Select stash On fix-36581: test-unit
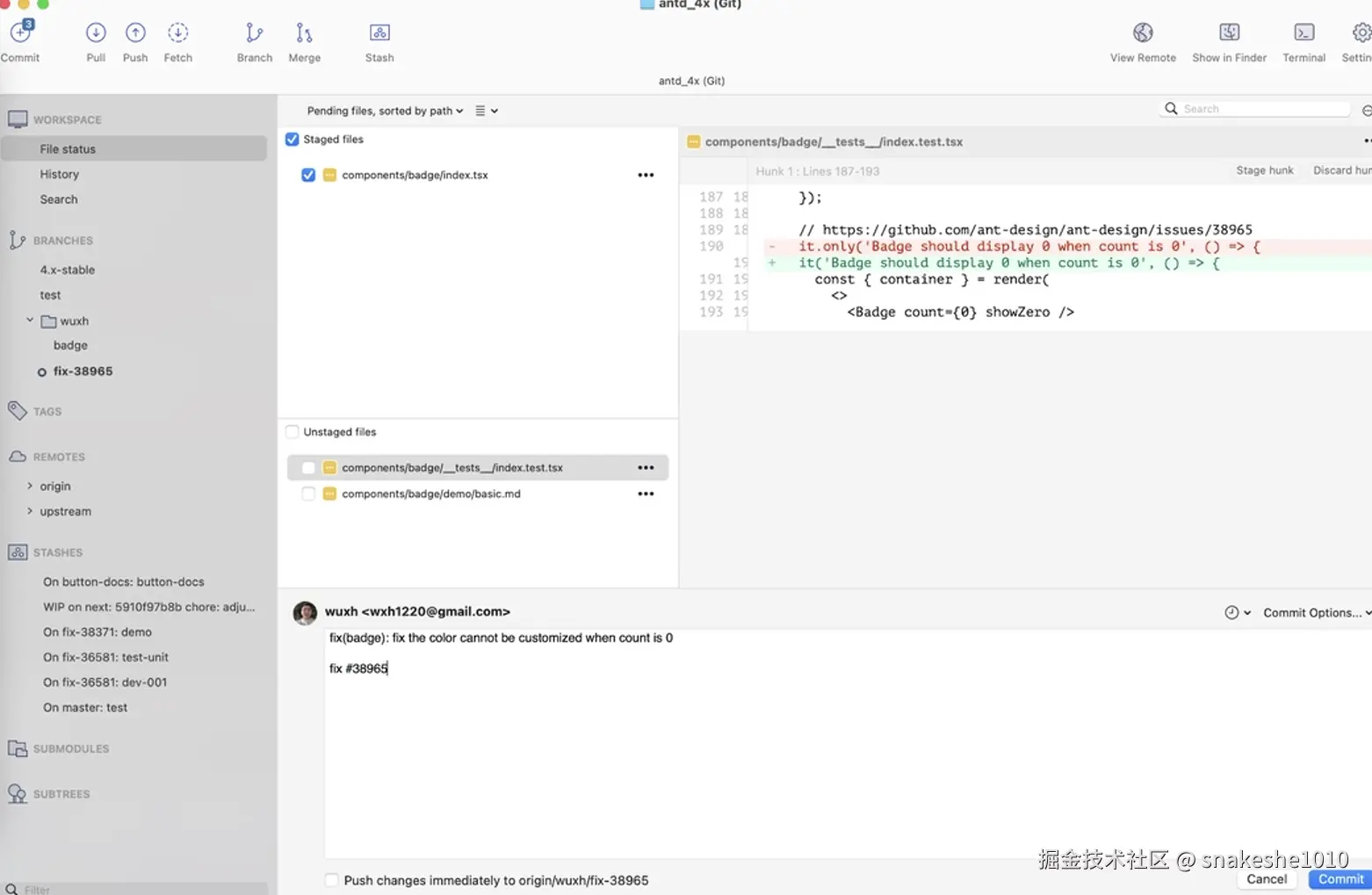Viewport: 1372px width, 895px height. click(x=105, y=657)
